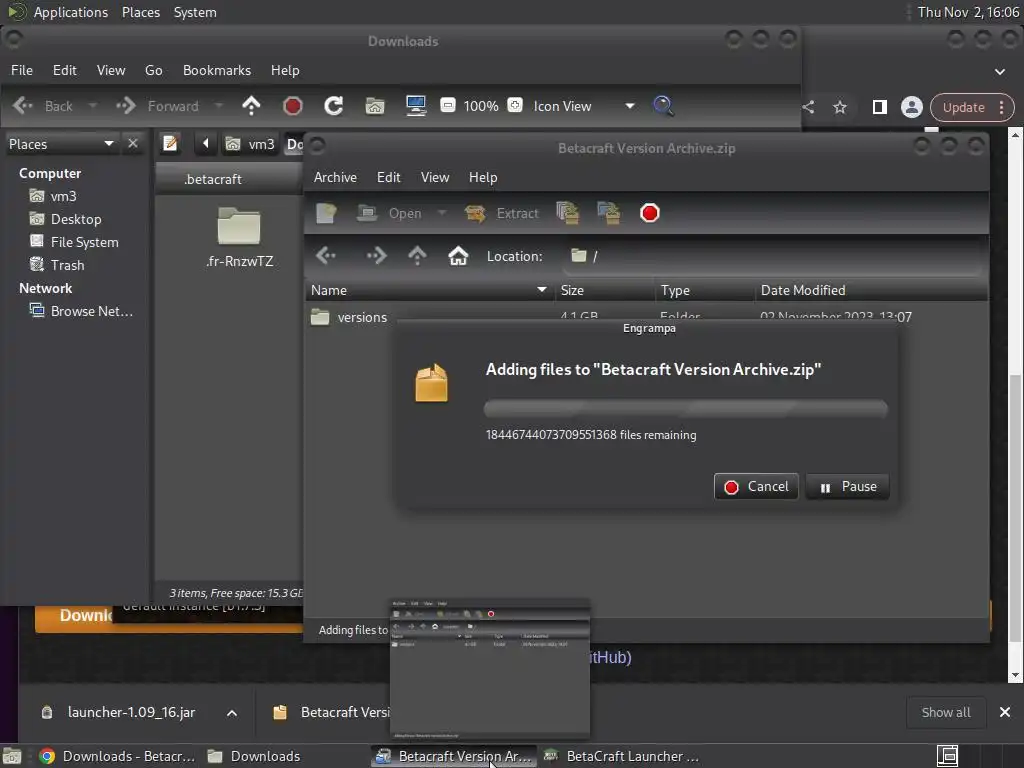
Task: Open the Places sidebar selector dropdown
Action: coord(61,144)
